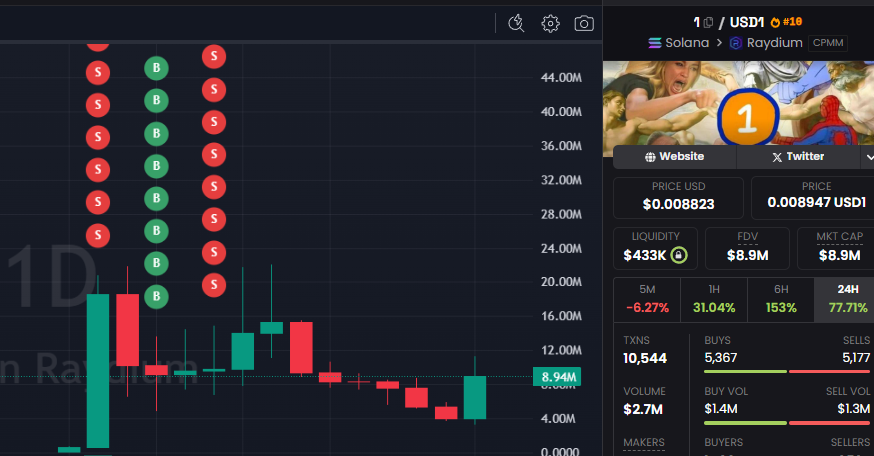
Task: Click the liquidity lock icon
Action: pos(679,255)
